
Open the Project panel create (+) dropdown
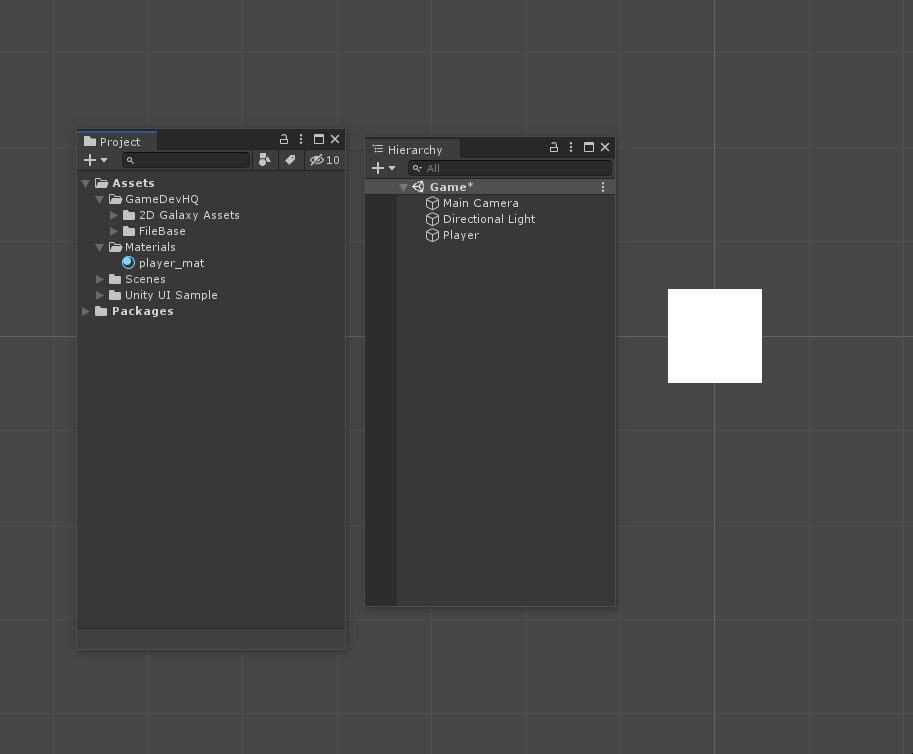click(95, 160)
